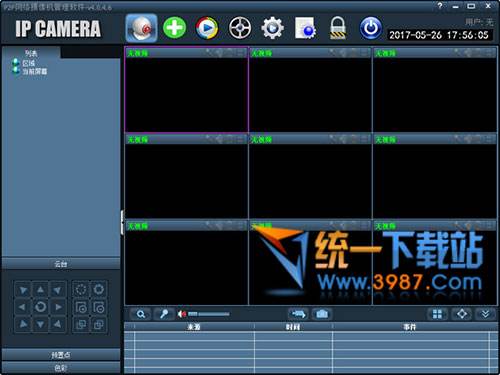Screen dimensions: 500x375
Task: Expand the 色彩 color panel header
Action: [61, 368]
